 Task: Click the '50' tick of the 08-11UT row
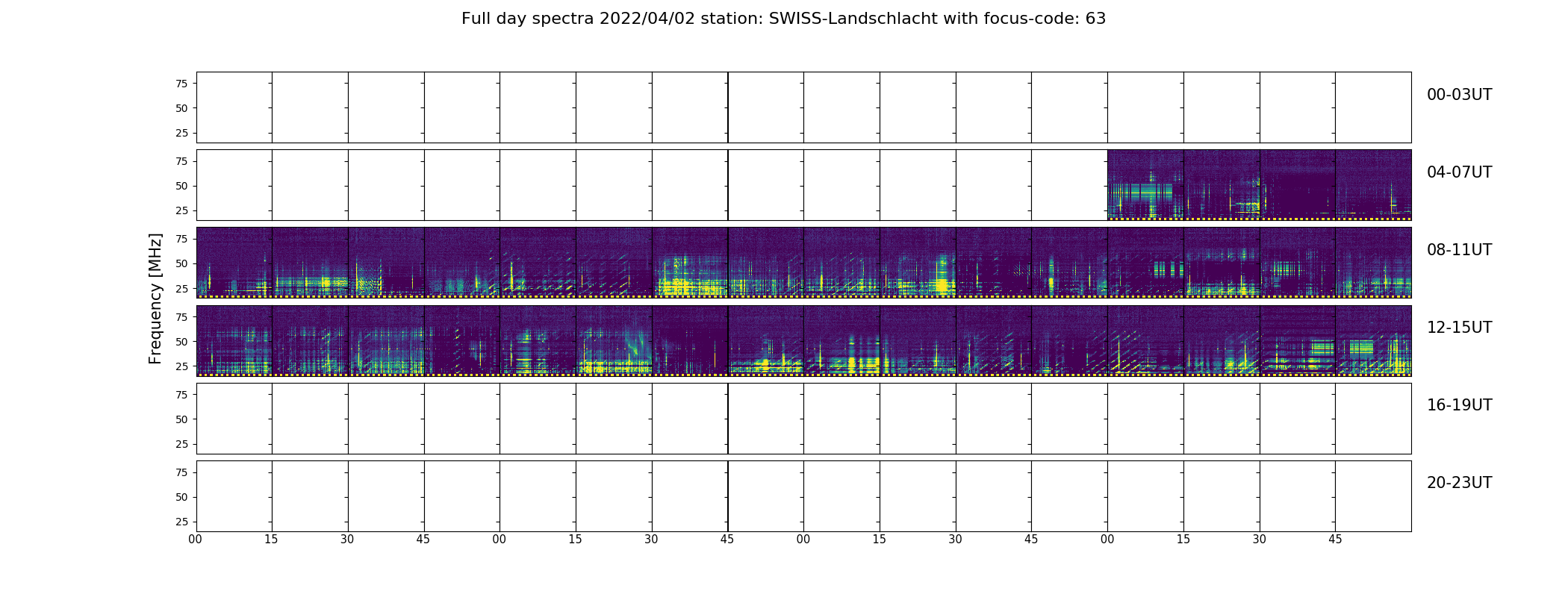pos(181,263)
